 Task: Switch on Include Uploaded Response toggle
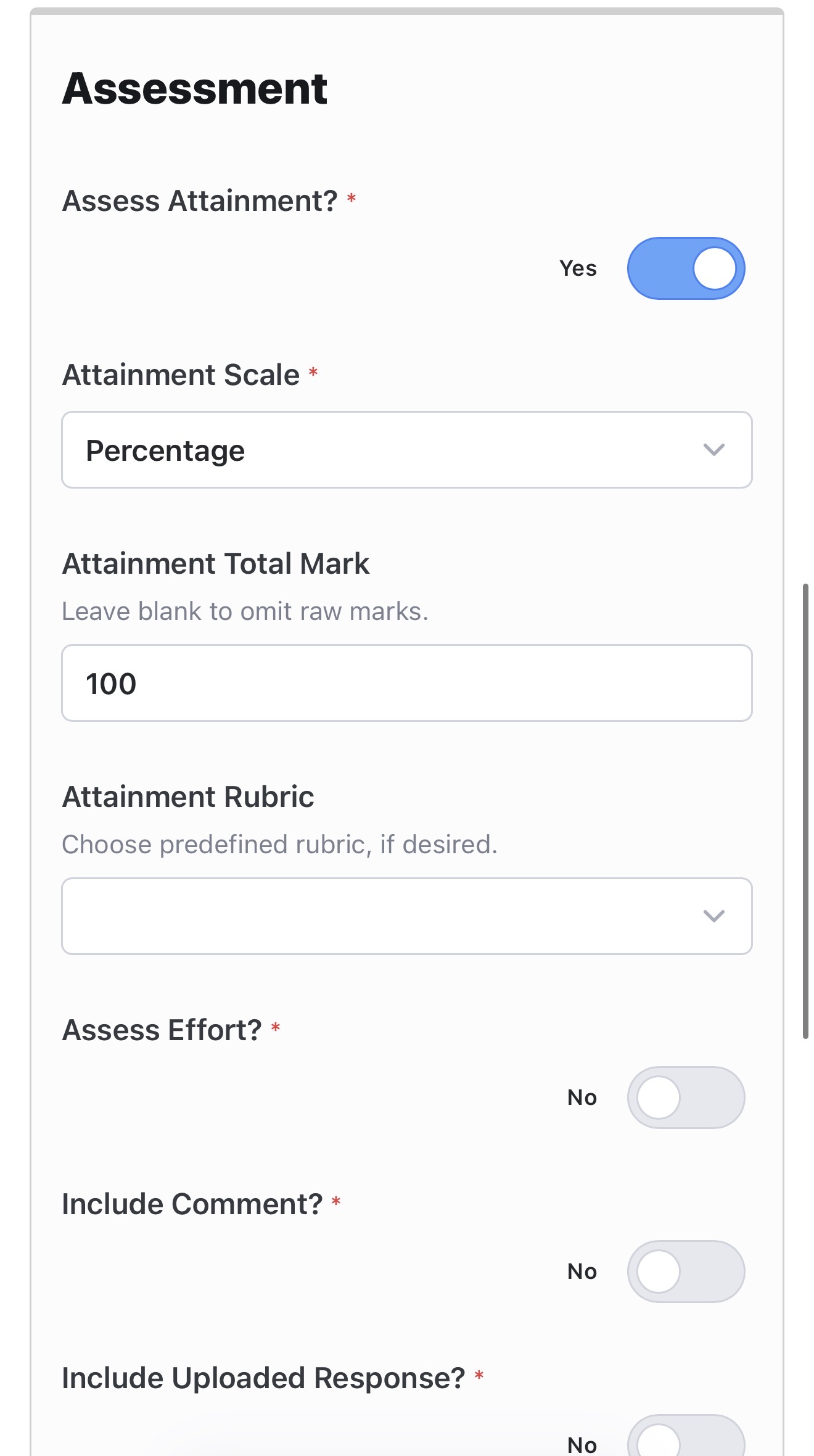(x=686, y=1440)
